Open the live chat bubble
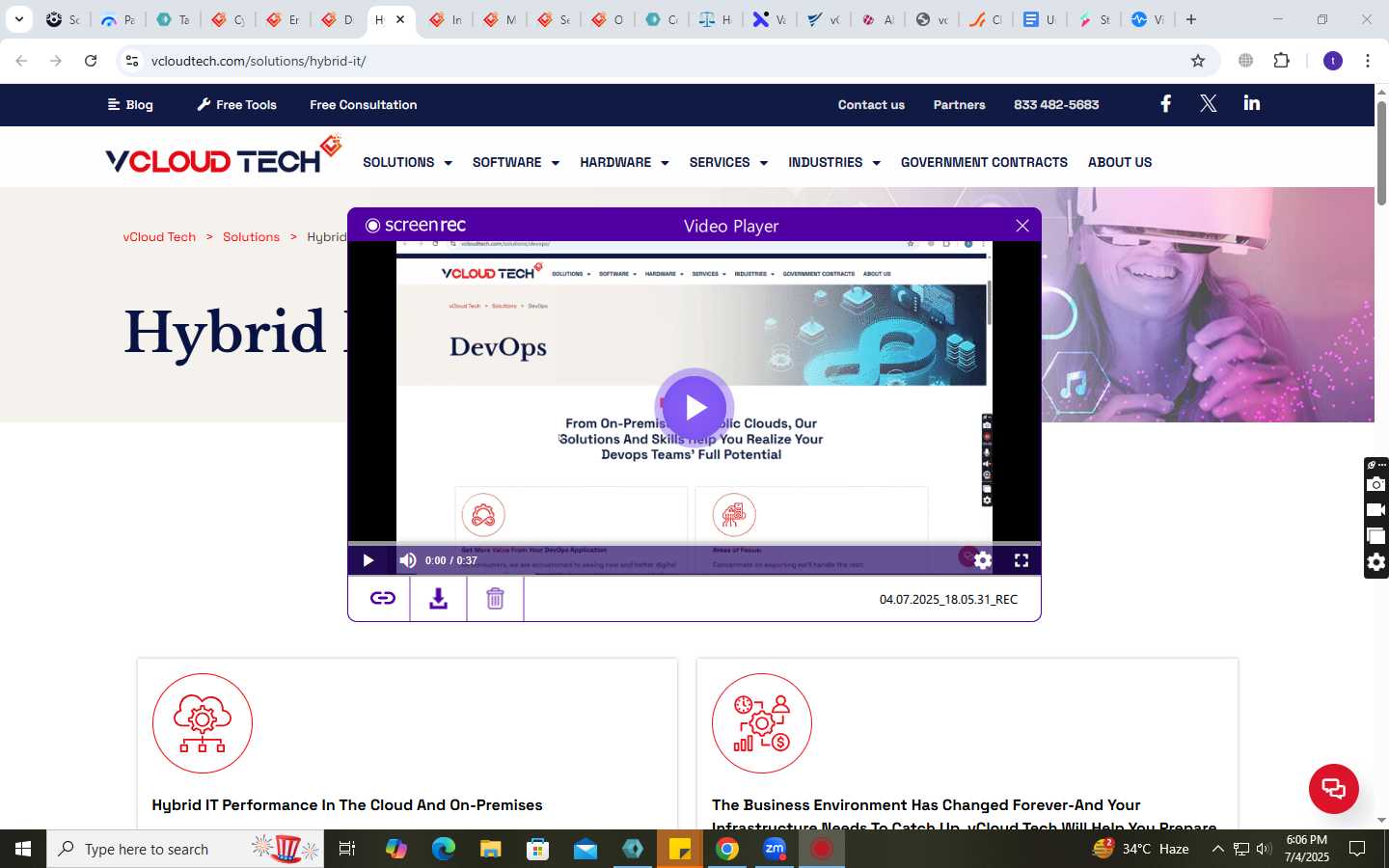 [x=1333, y=788]
